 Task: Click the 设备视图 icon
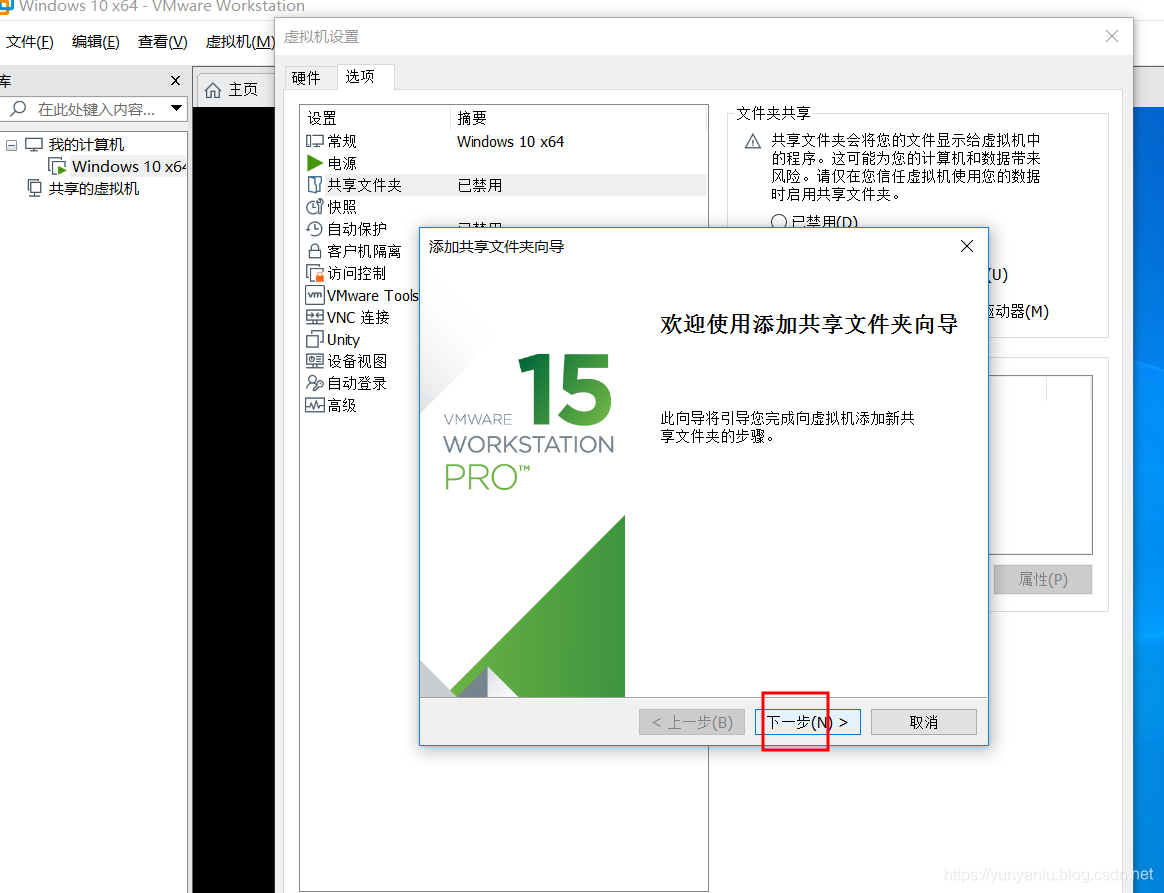click(315, 362)
